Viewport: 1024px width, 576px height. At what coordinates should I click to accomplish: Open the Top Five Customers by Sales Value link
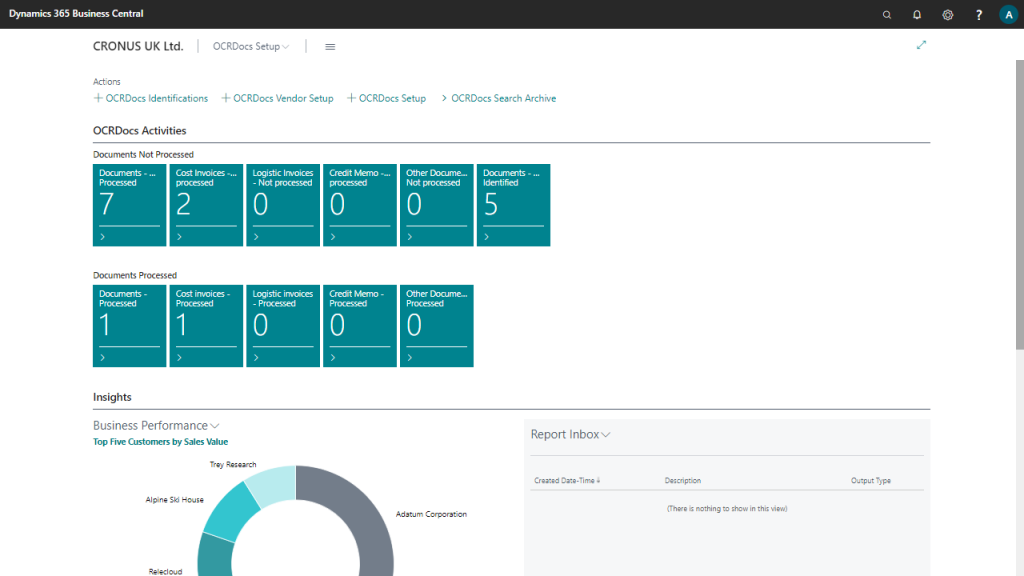160,441
